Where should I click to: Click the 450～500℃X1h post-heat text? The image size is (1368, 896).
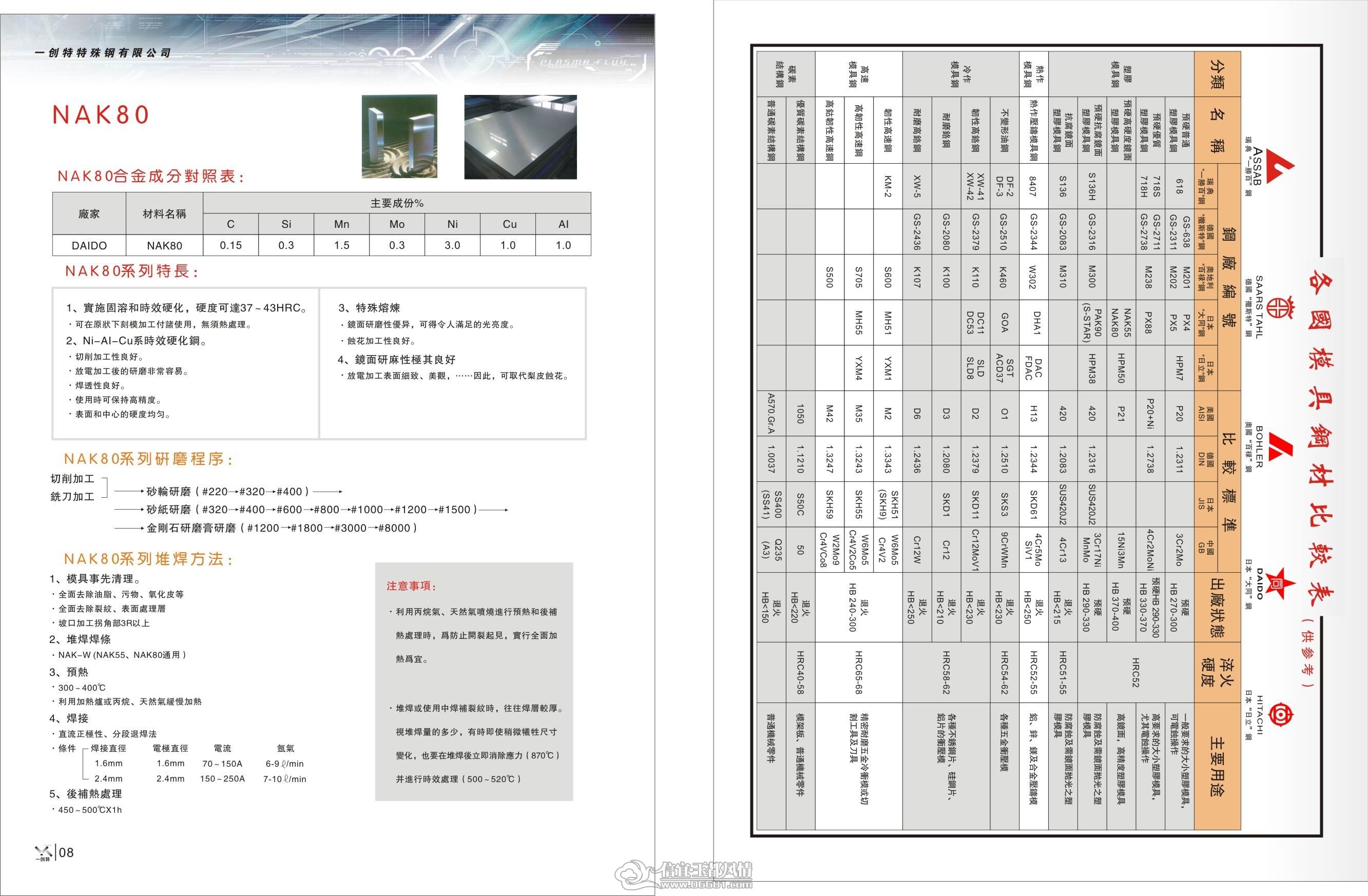tap(90, 810)
